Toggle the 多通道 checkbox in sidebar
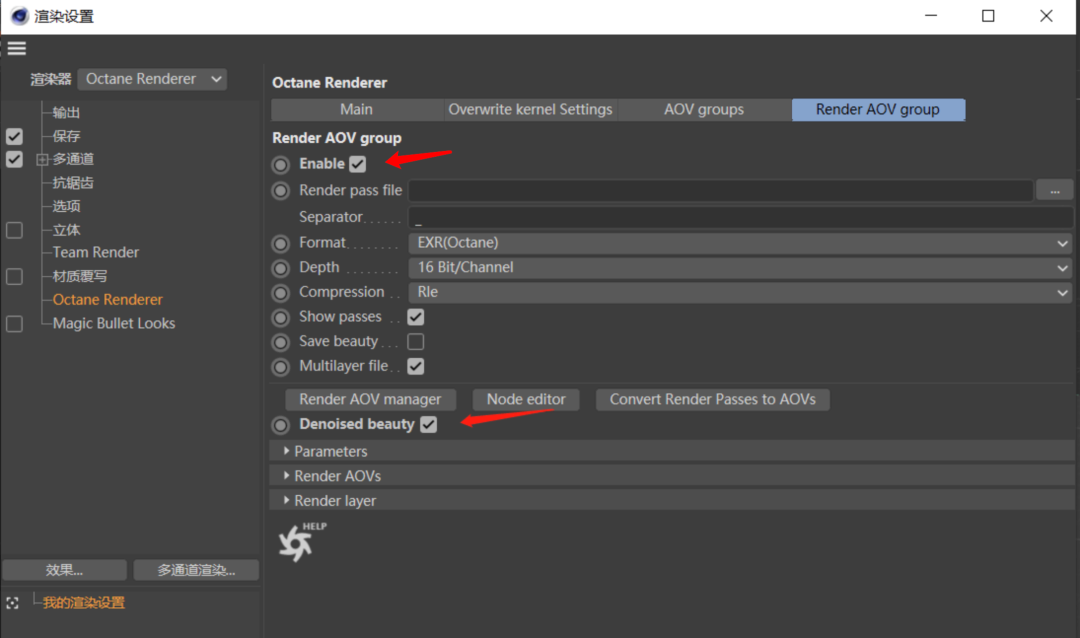This screenshot has width=1080, height=638. [14, 159]
